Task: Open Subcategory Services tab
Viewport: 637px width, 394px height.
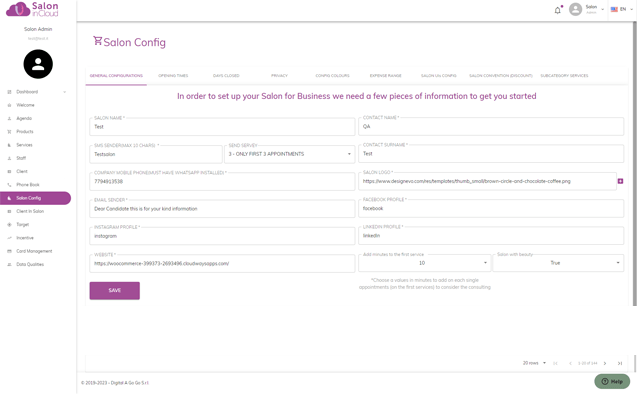Action: pyautogui.click(x=564, y=76)
